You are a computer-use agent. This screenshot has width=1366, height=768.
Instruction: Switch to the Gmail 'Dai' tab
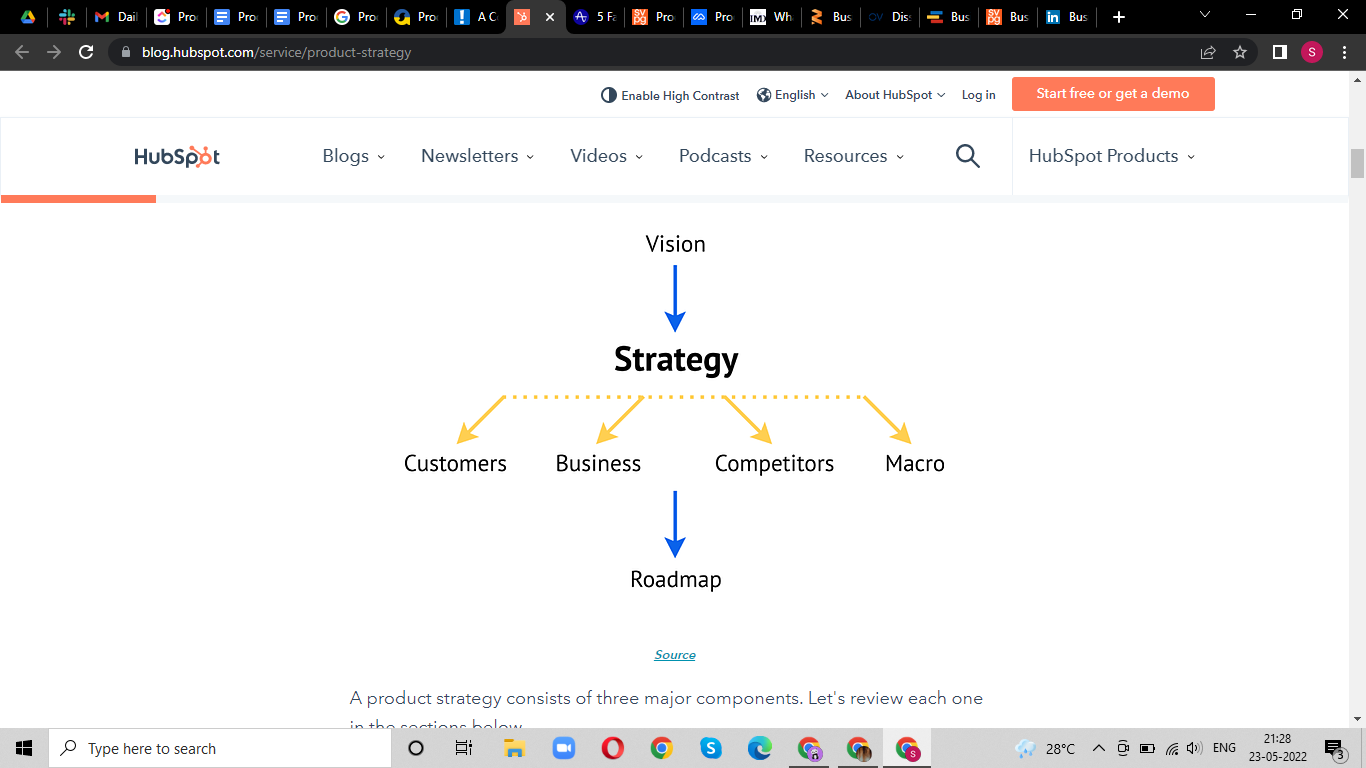tap(115, 17)
